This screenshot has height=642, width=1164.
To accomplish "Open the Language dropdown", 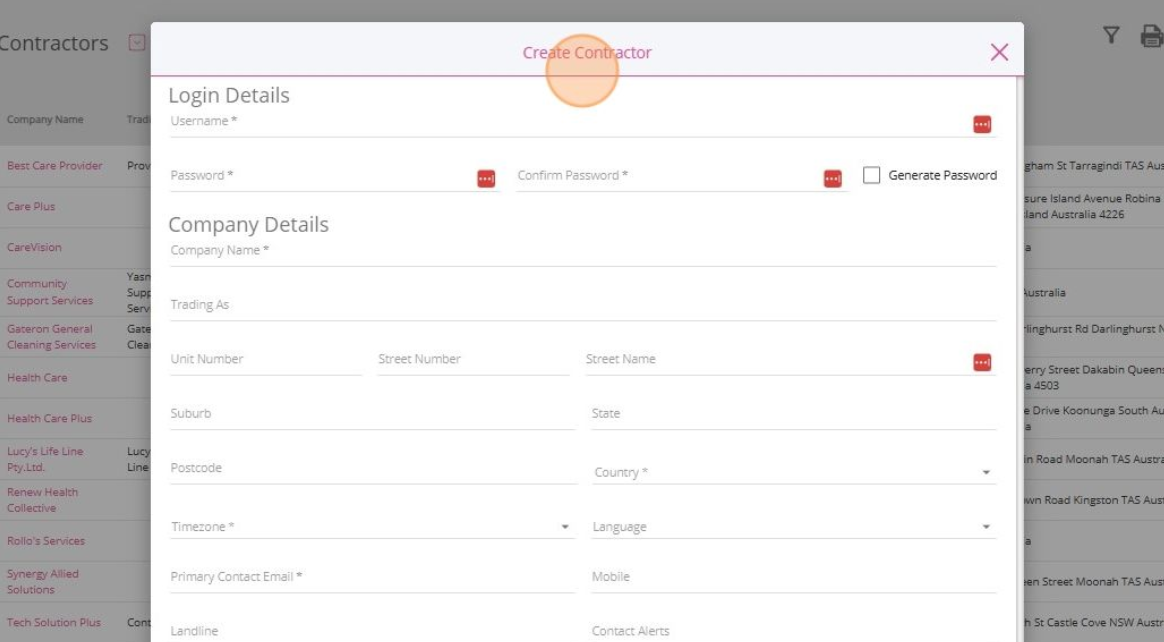I will point(793,527).
